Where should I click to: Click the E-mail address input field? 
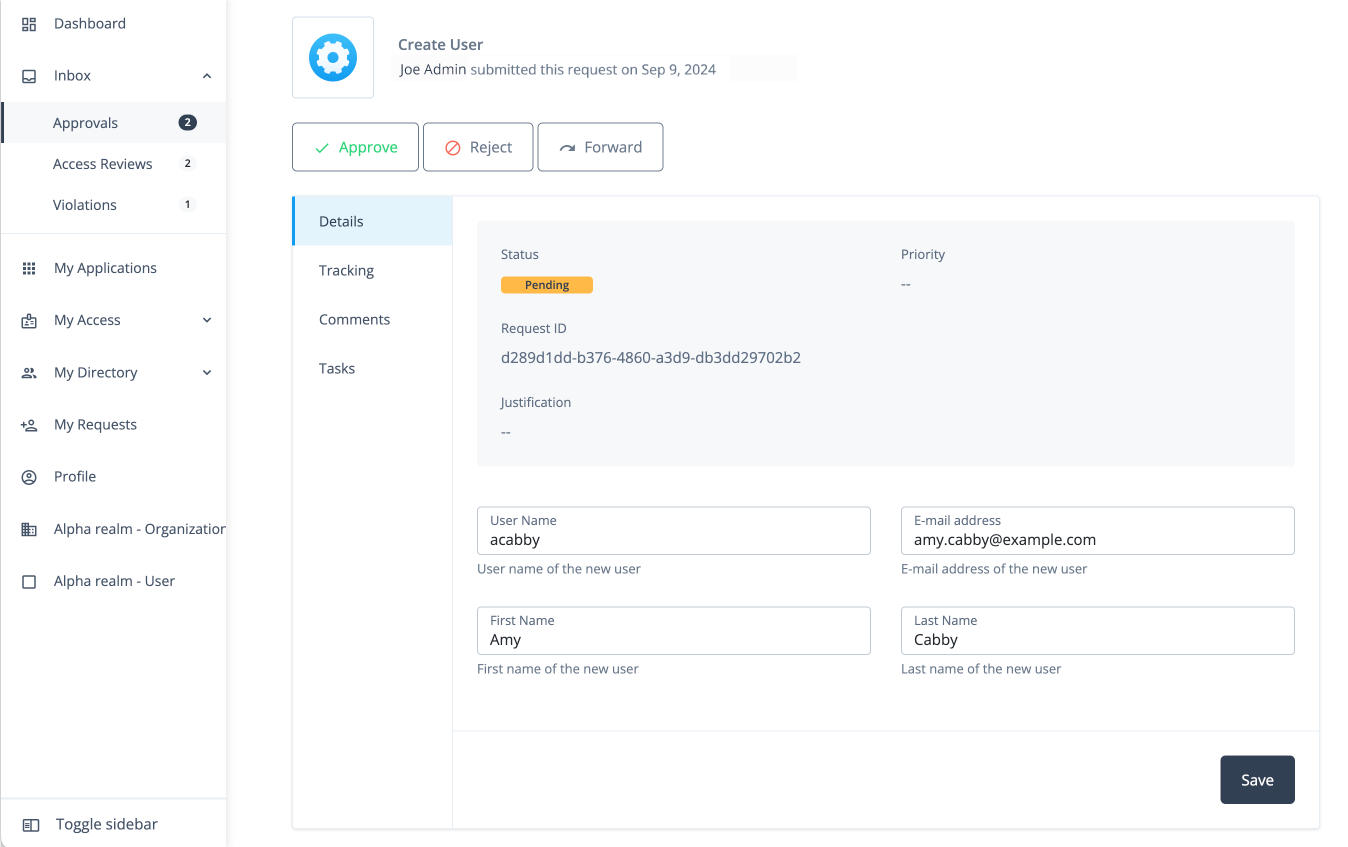pos(1097,540)
